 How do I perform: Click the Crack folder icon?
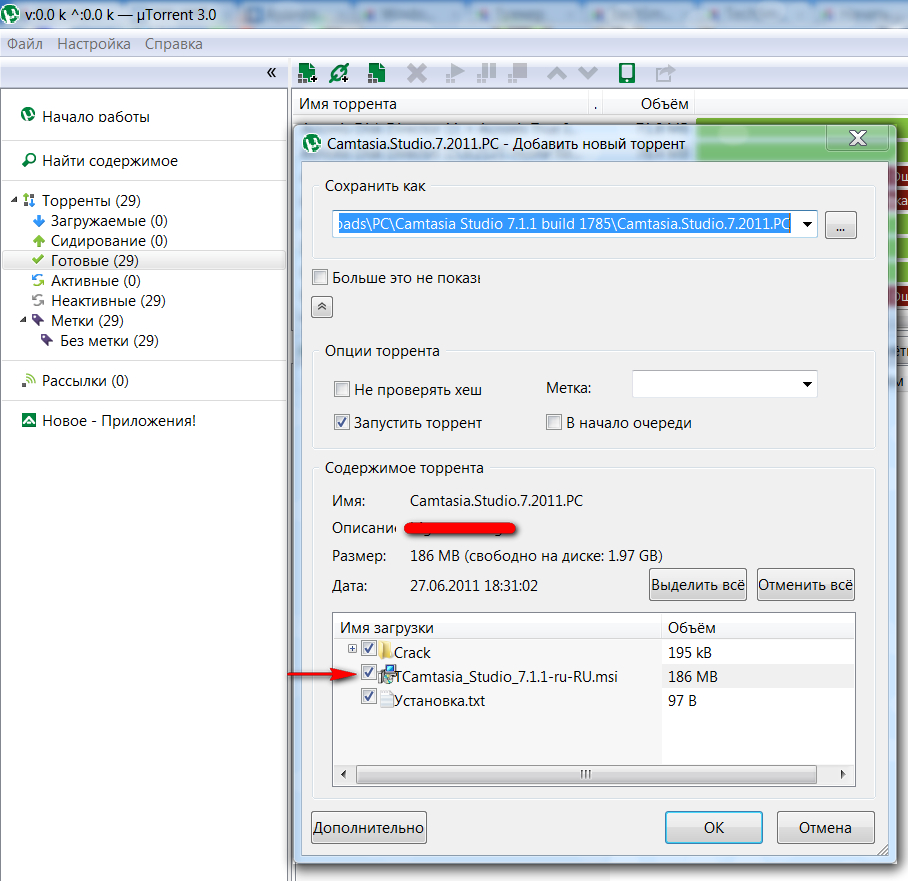tap(386, 650)
